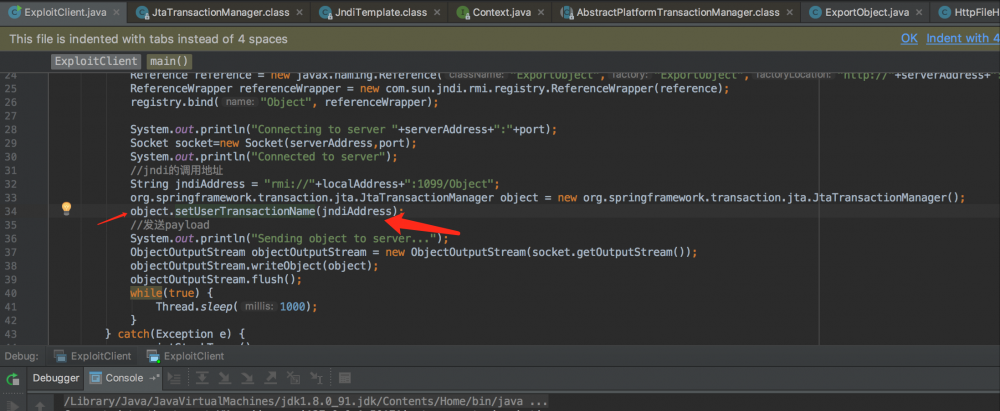Click the Drop Frame icon

pyautogui.click(x=293, y=378)
